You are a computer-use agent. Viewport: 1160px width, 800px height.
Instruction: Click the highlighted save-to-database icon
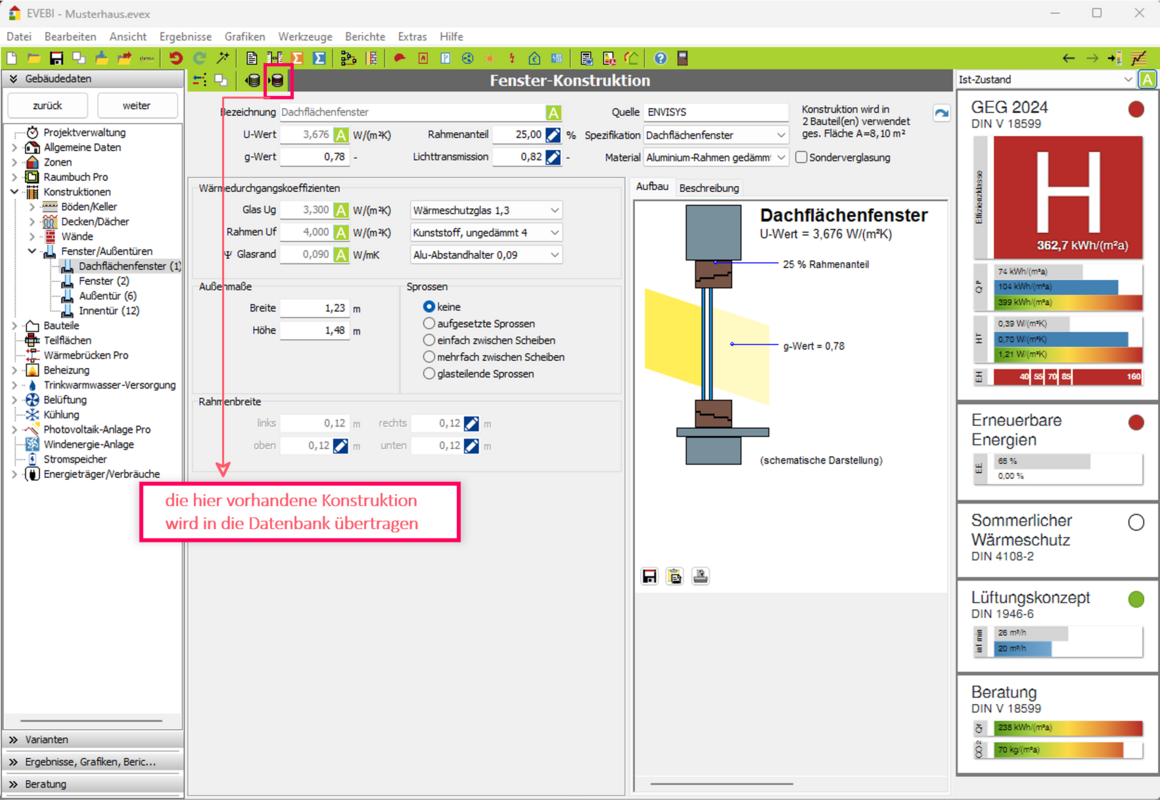pyautogui.click(x=278, y=81)
